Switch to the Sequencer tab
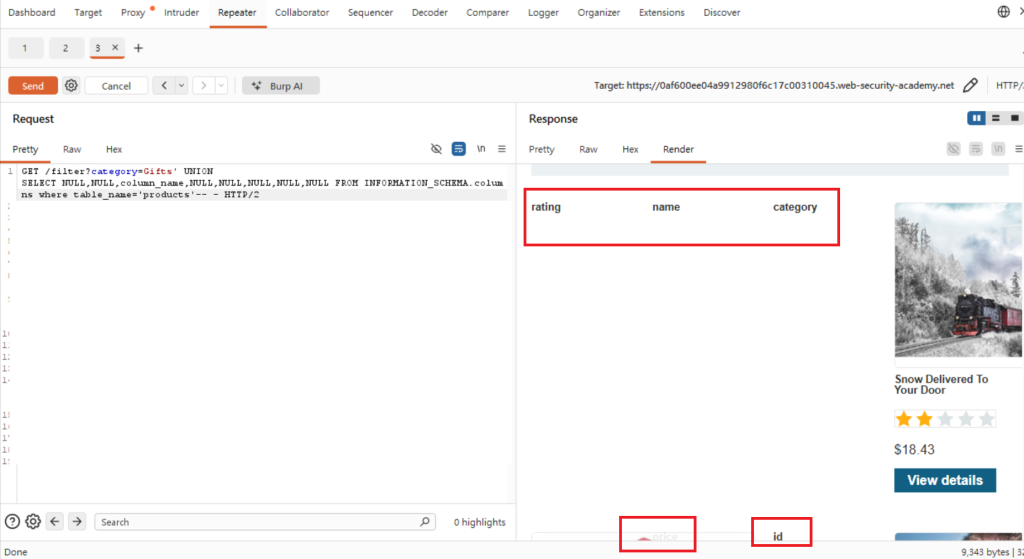This screenshot has width=1024, height=559. 370,12
